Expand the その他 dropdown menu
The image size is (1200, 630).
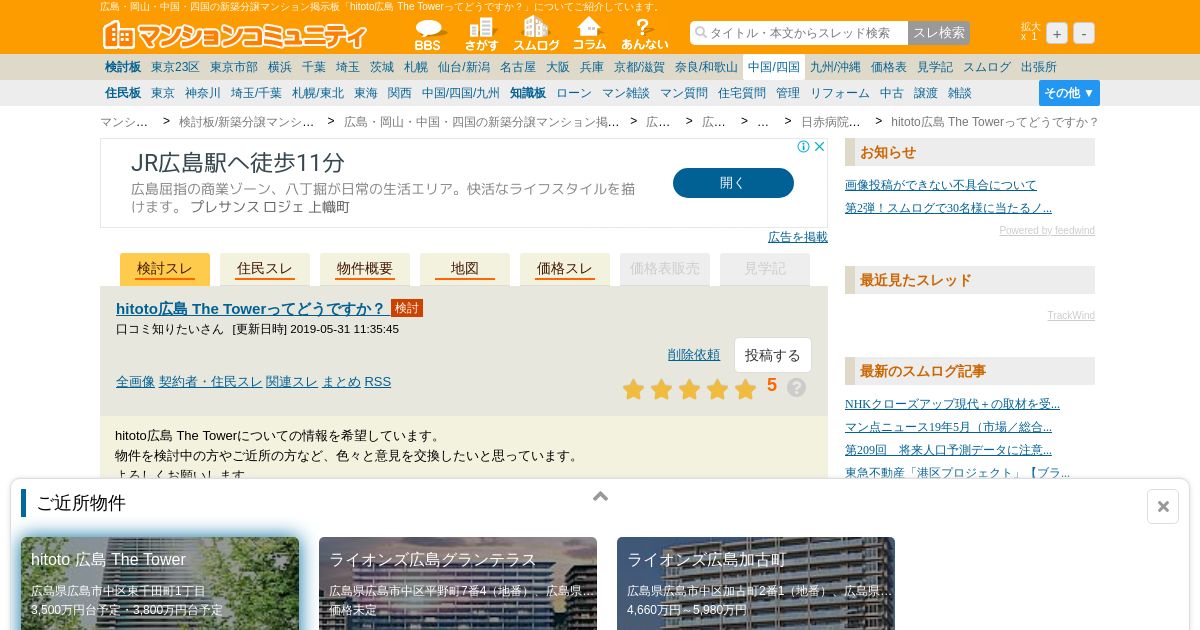tap(1069, 93)
